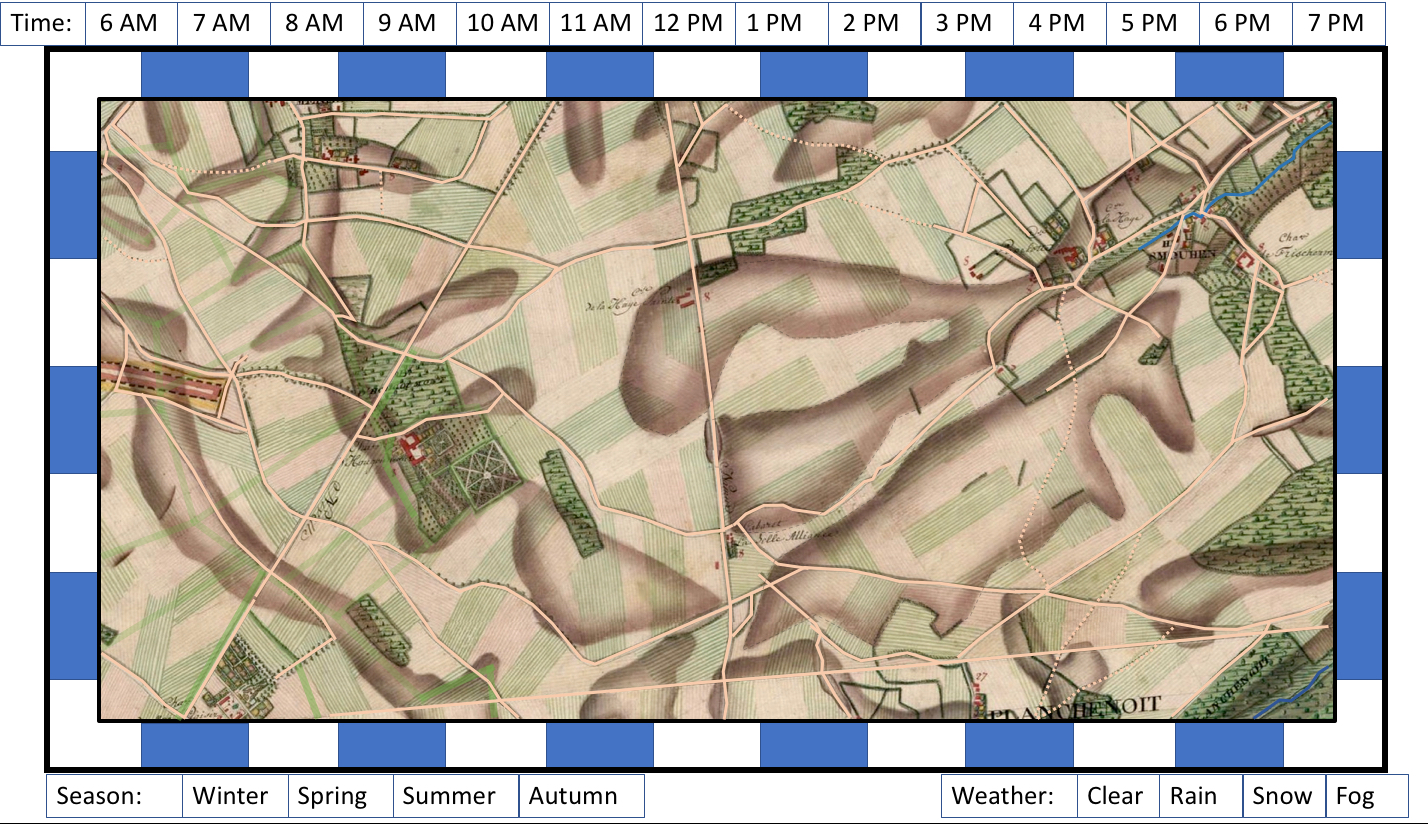This screenshot has height=824, width=1428.
Task: Choose Autumn from the season options
Action: (x=578, y=796)
